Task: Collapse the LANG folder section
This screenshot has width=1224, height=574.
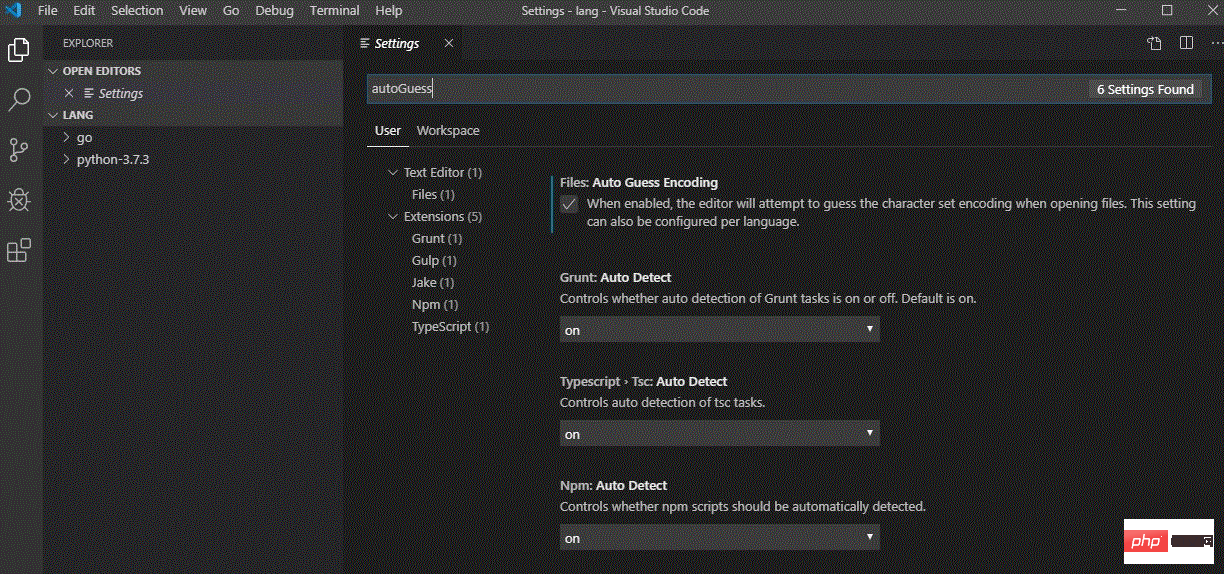Action: (54, 115)
